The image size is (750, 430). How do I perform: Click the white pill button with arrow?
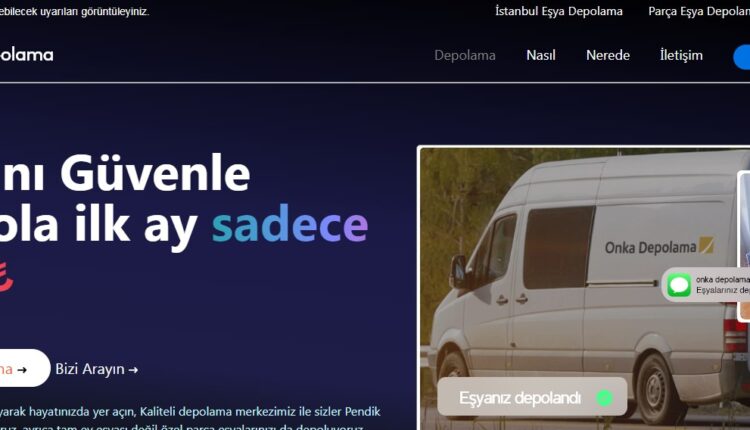pyautogui.click(x=22, y=368)
